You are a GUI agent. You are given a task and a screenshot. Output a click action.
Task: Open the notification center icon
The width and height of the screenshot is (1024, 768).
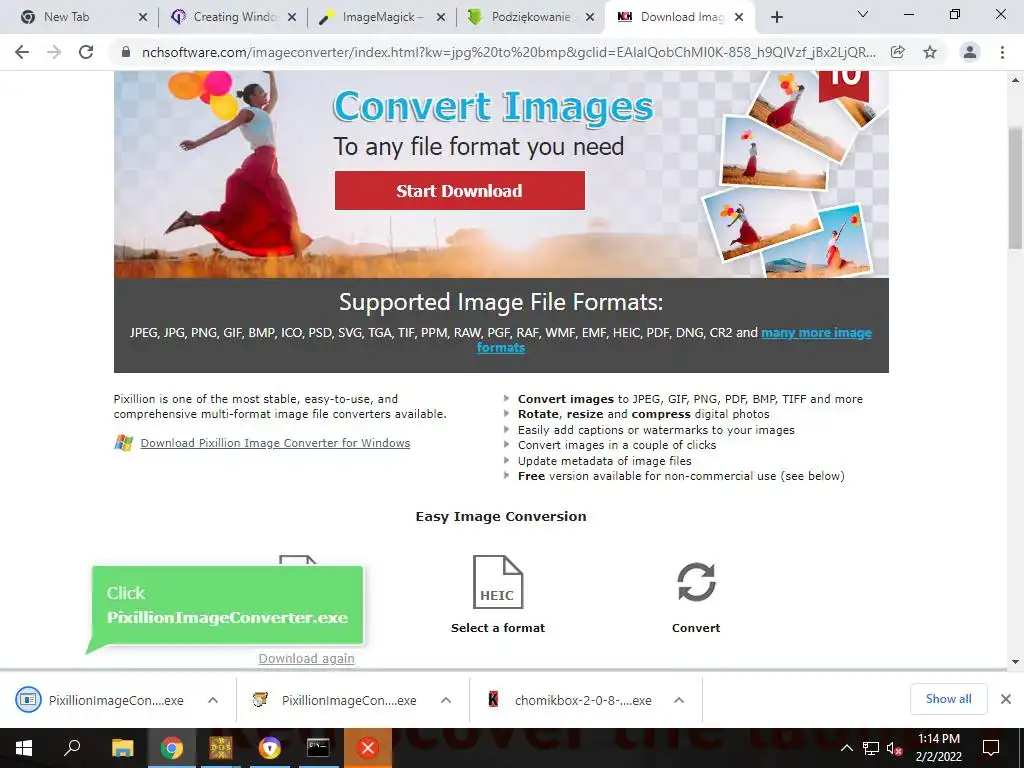pyautogui.click(x=991, y=748)
